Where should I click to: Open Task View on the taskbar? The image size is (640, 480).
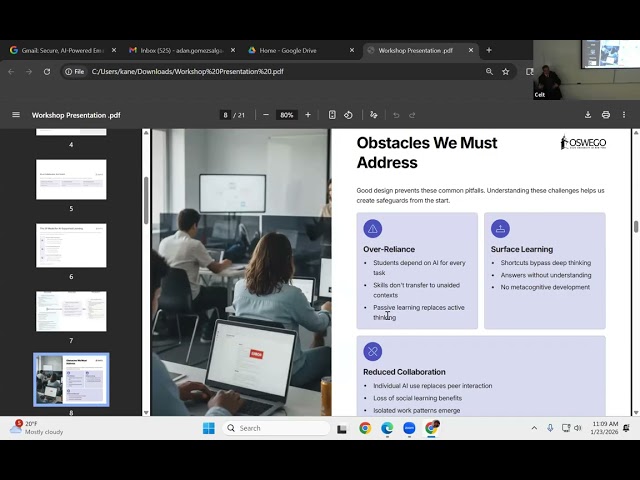(x=342, y=429)
